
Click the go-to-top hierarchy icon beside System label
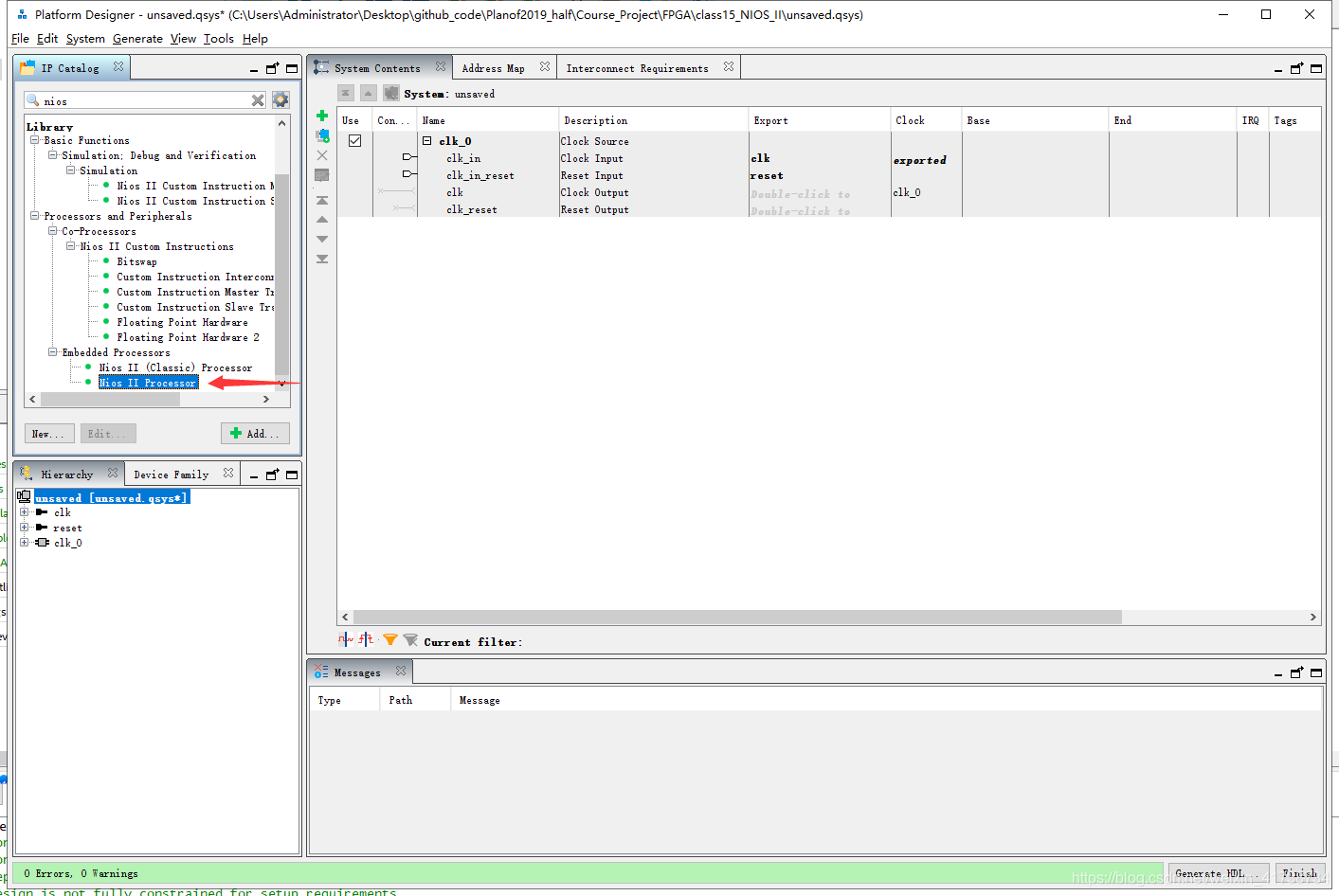click(346, 93)
